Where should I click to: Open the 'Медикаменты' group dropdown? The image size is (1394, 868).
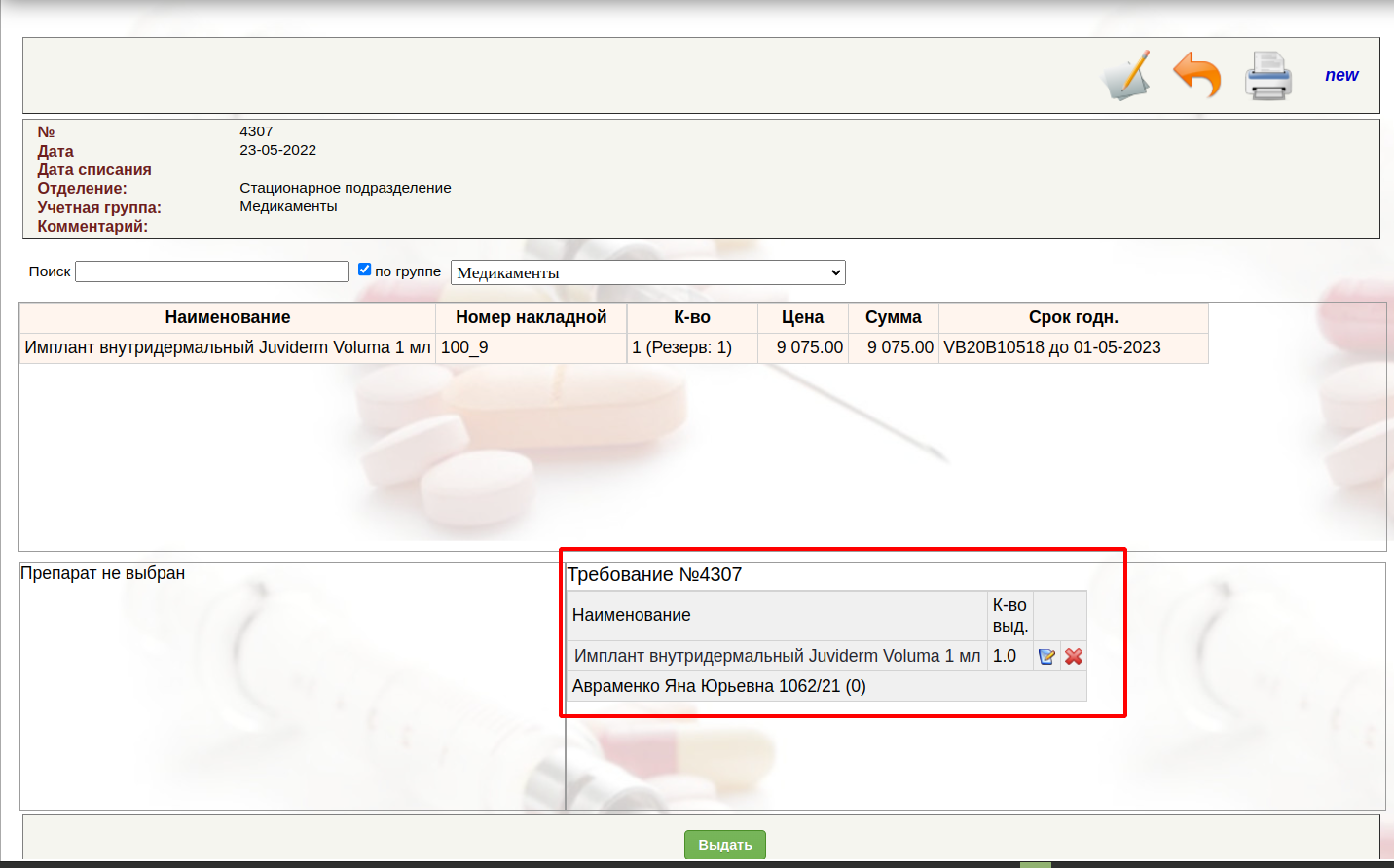(x=647, y=272)
